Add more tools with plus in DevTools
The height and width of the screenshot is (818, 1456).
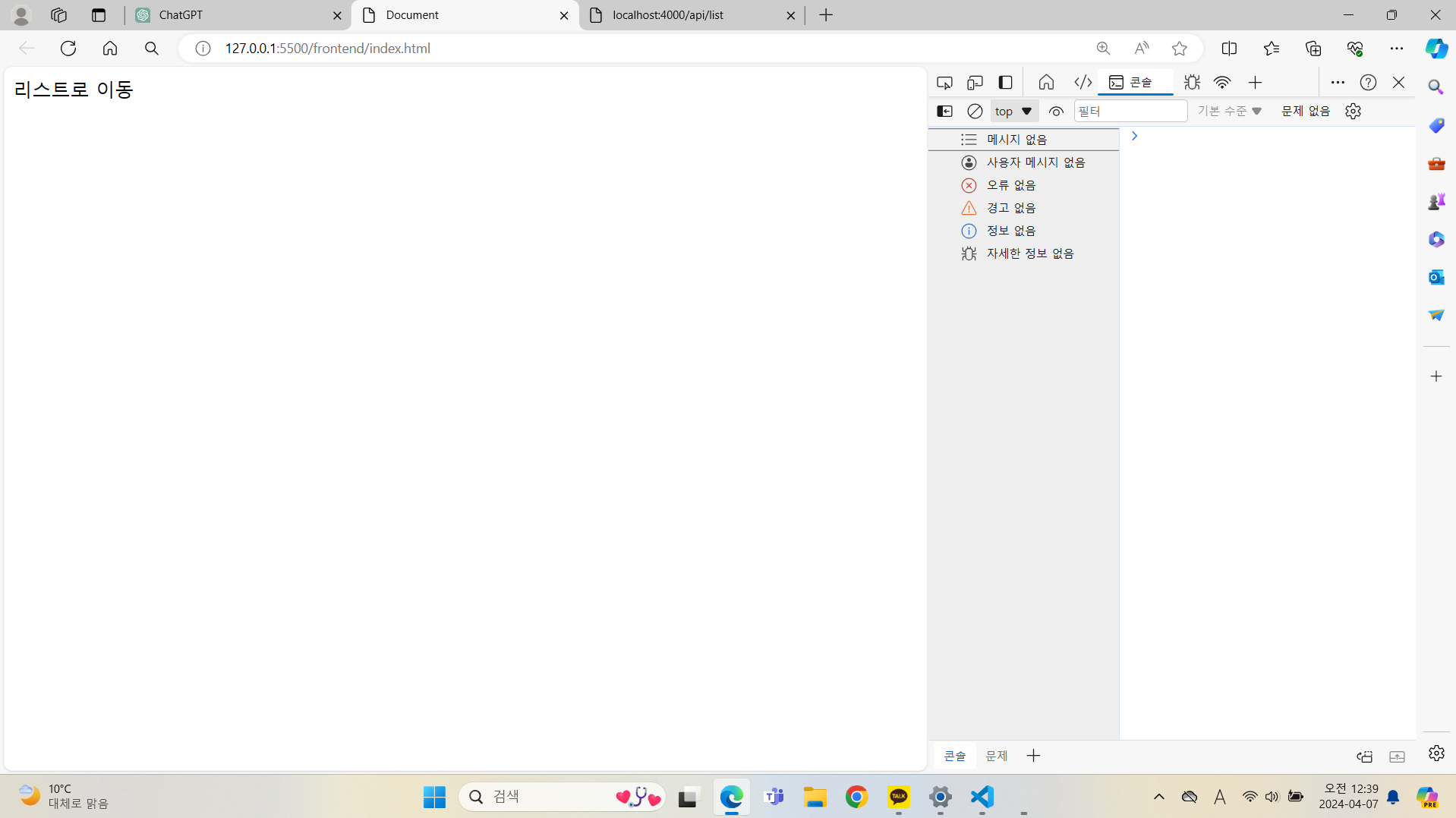point(1255,83)
